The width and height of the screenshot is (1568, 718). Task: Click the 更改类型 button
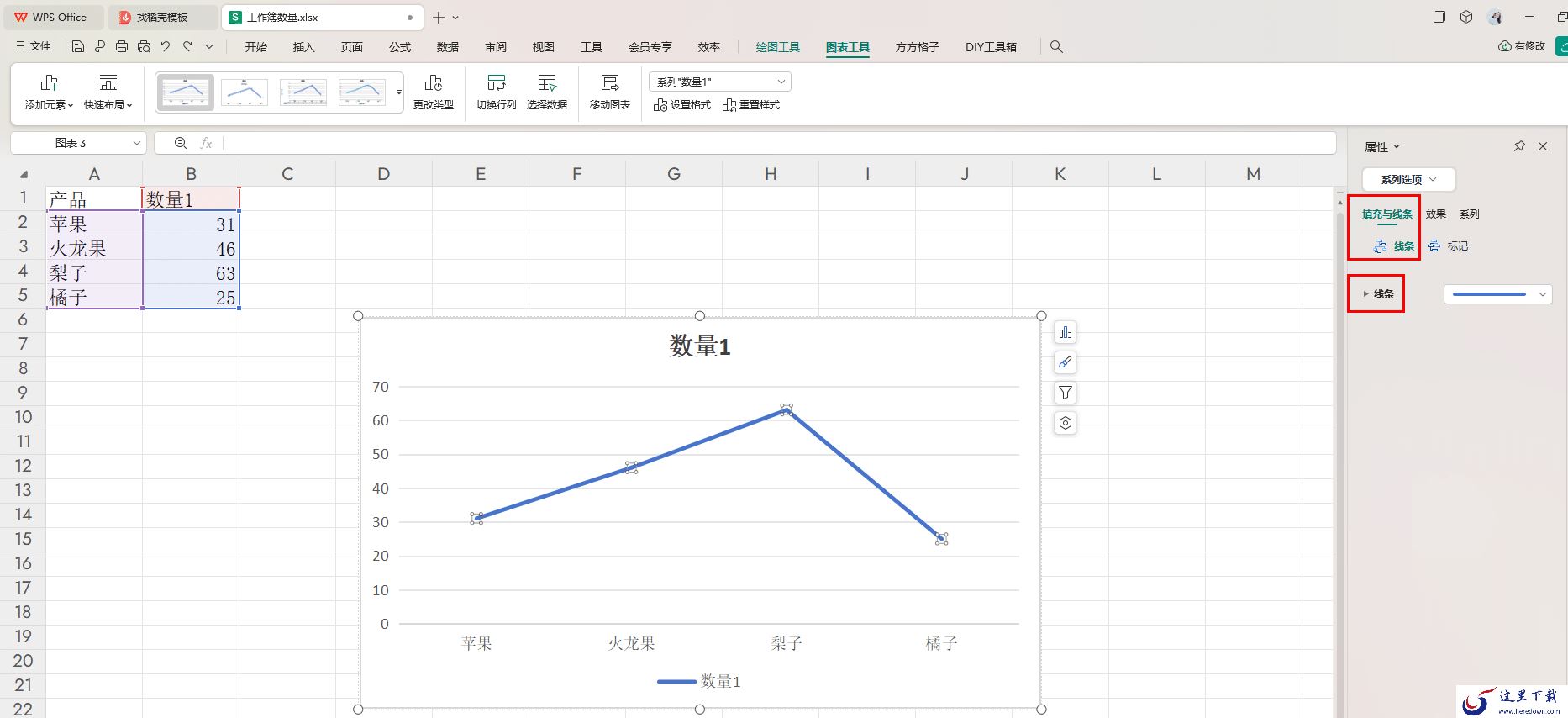tap(434, 92)
